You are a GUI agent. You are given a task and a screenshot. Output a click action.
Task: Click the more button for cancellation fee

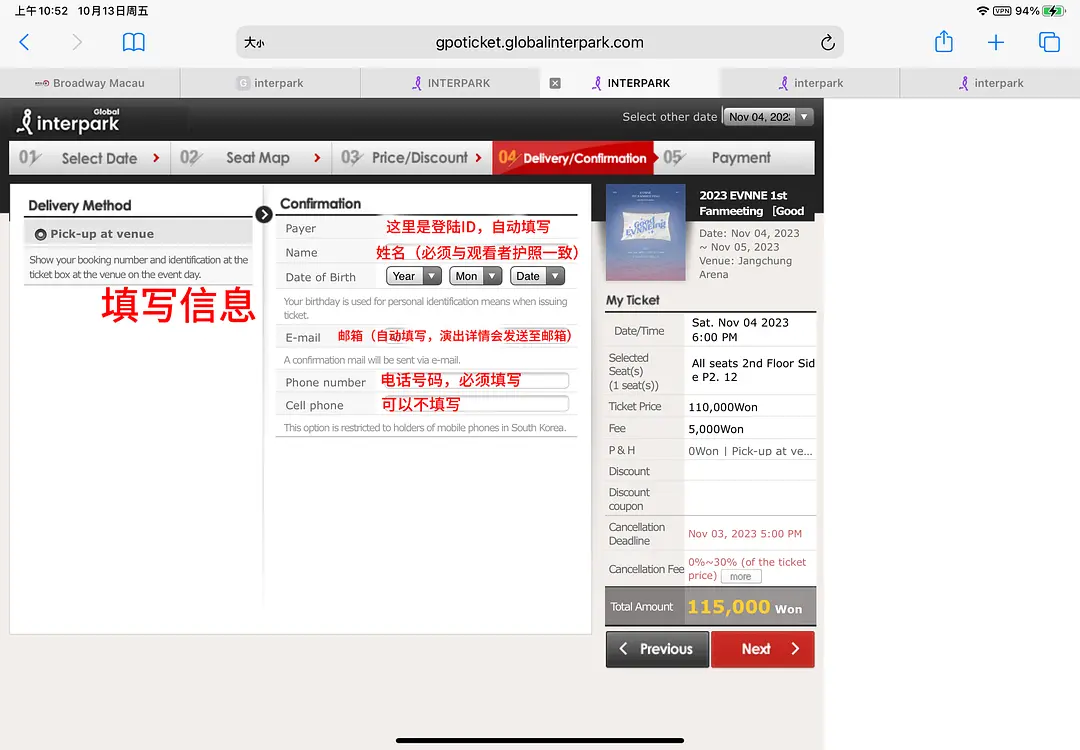click(x=741, y=576)
